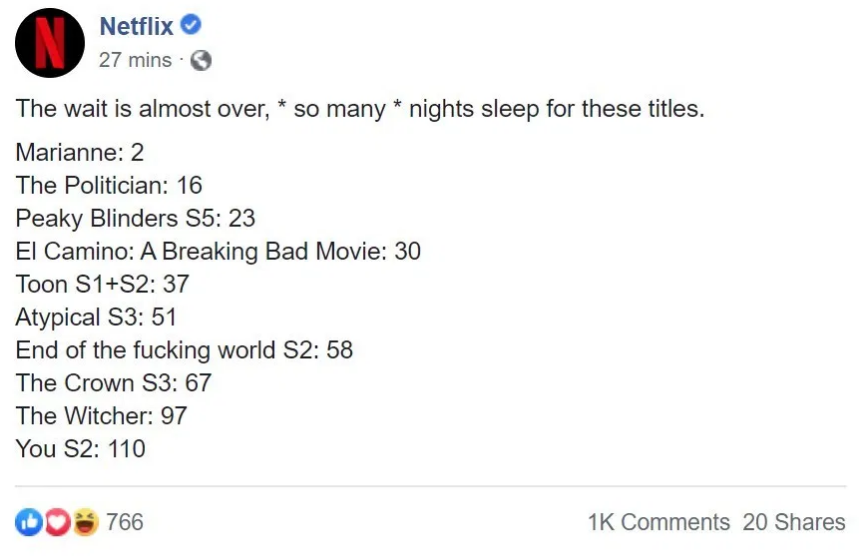Click "The Witcher: 97" text line

pyautogui.click(x=101, y=415)
